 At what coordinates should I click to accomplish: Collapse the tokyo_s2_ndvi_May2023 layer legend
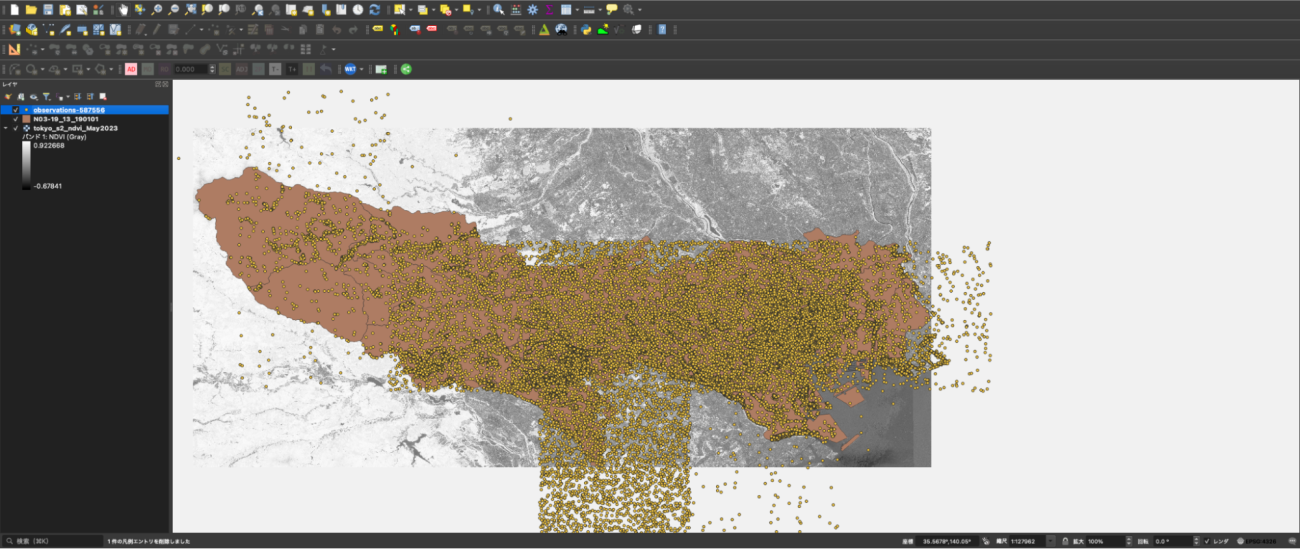click(x=6, y=128)
